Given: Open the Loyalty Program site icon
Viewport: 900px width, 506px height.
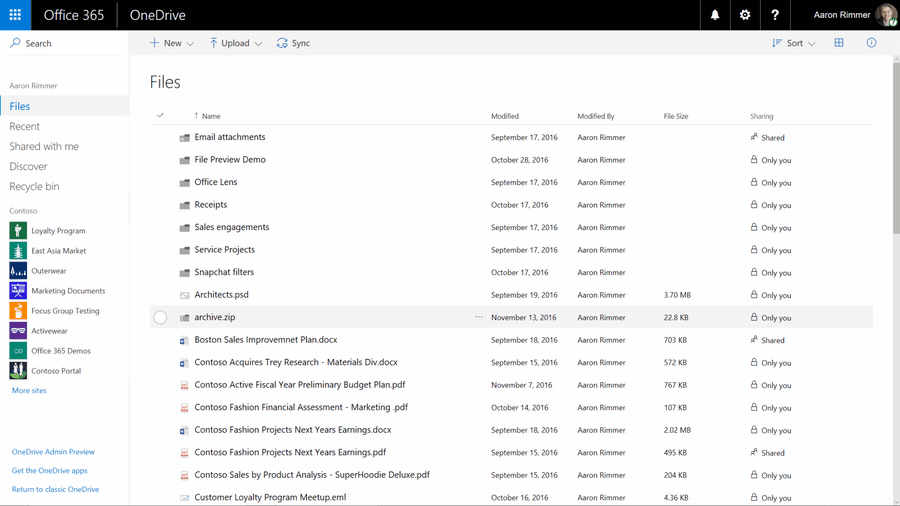Looking at the screenshot, I should pos(18,230).
